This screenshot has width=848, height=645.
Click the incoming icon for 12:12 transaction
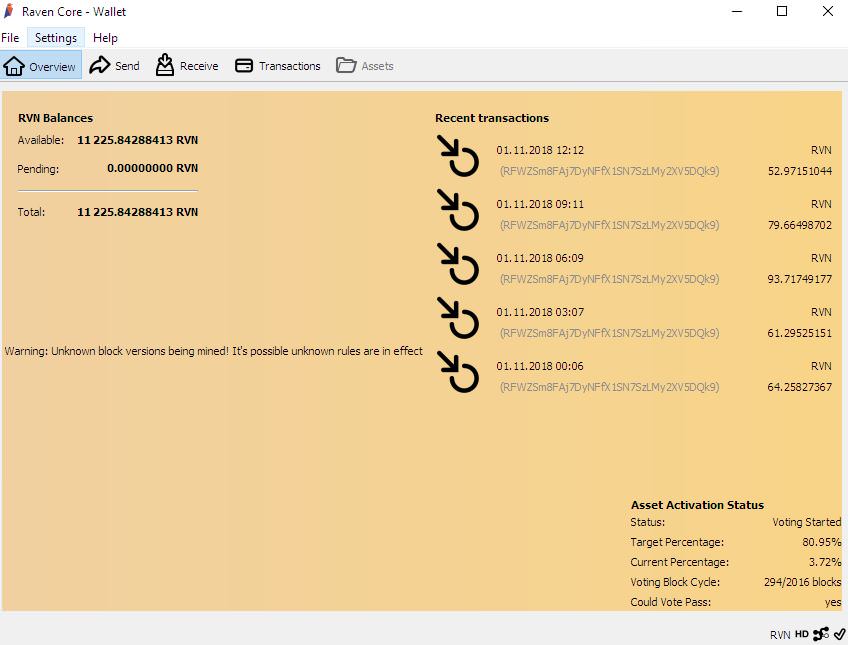pos(458,156)
